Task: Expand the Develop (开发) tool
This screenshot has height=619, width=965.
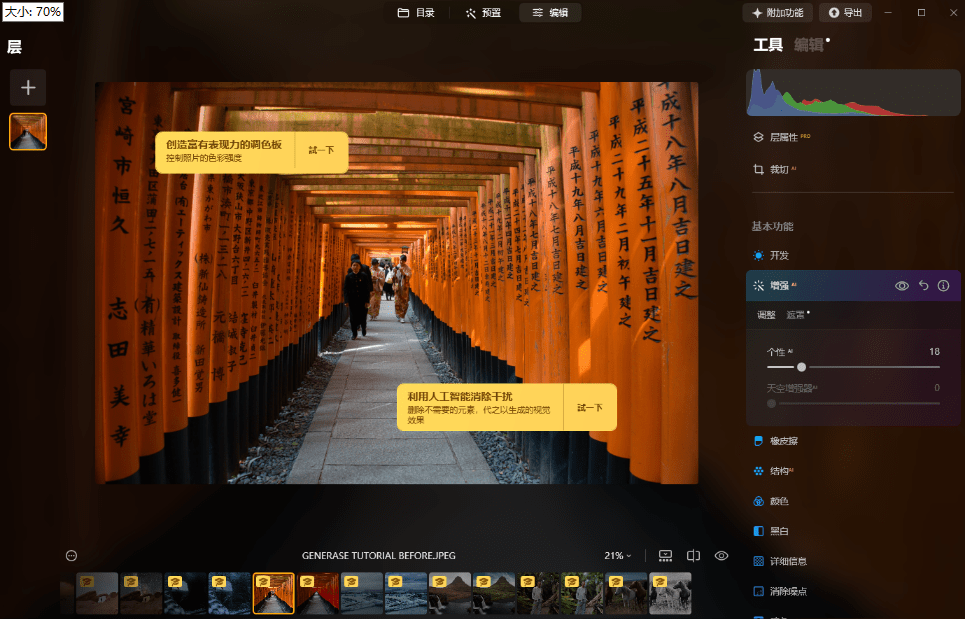Action: coord(778,255)
